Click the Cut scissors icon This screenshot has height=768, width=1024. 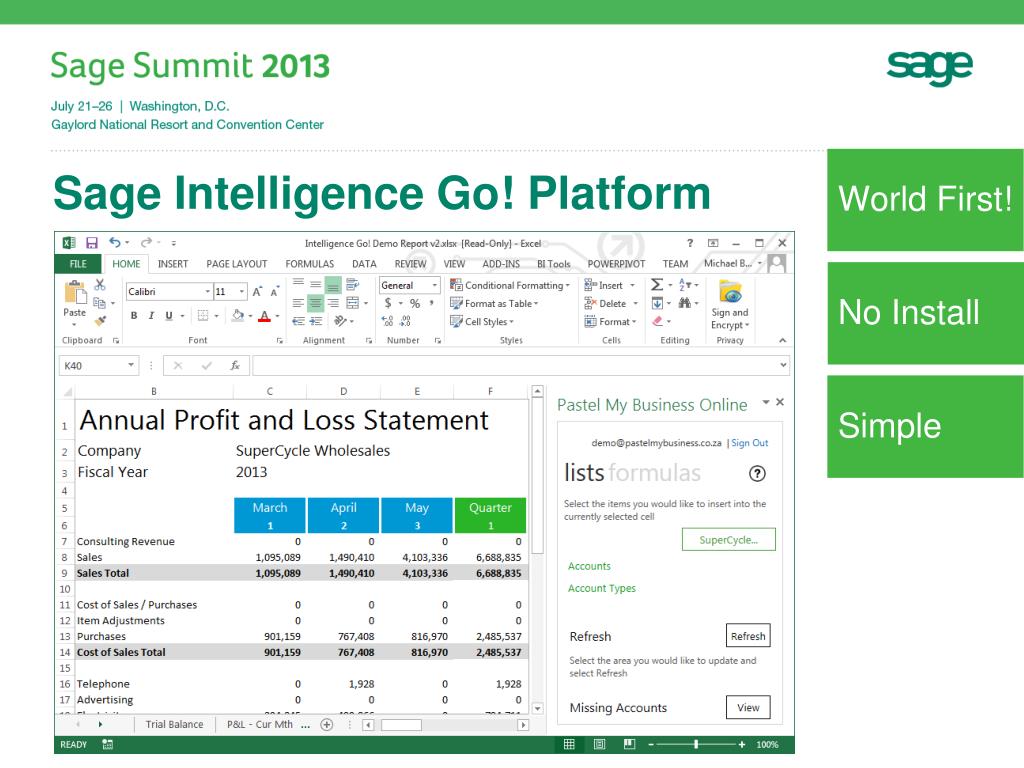[x=100, y=285]
